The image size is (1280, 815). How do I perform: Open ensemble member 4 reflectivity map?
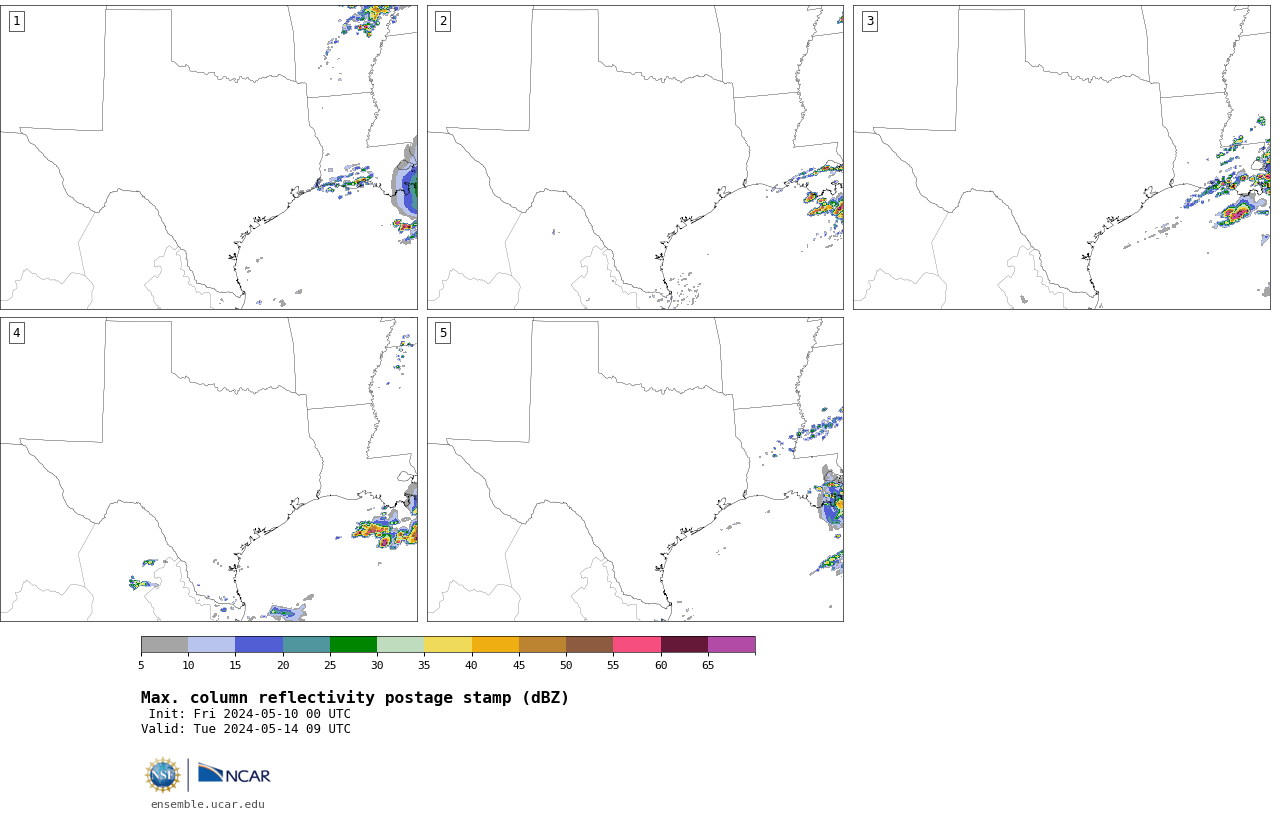pos(209,470)
